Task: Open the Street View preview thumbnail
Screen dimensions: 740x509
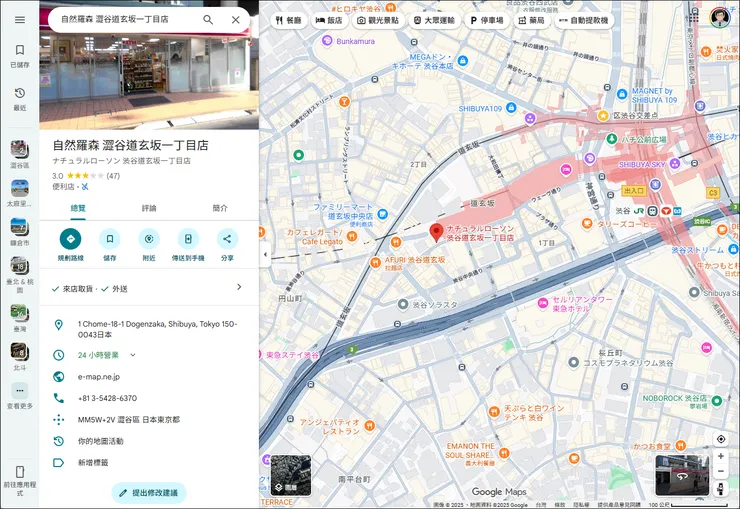Action: [682, 476]
